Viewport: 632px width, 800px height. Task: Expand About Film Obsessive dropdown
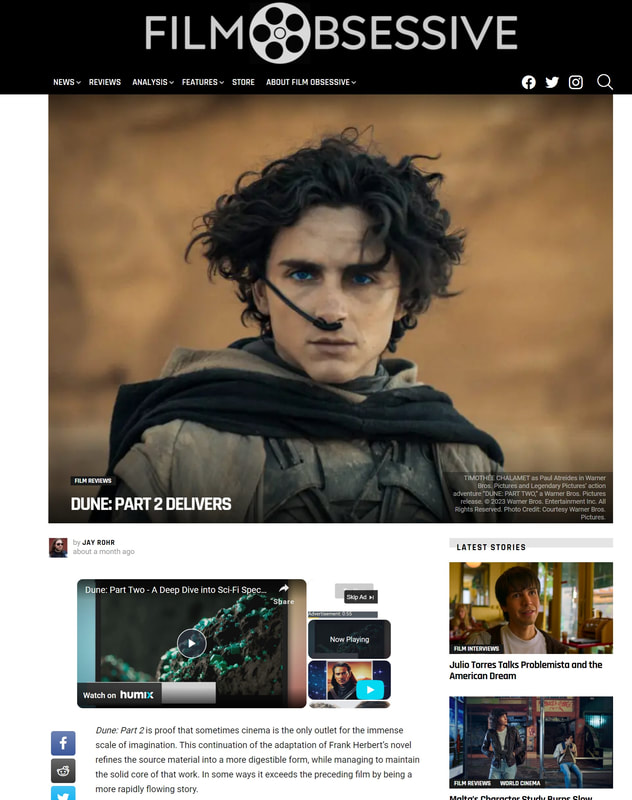pyautogui.click(x=310, y=82)
